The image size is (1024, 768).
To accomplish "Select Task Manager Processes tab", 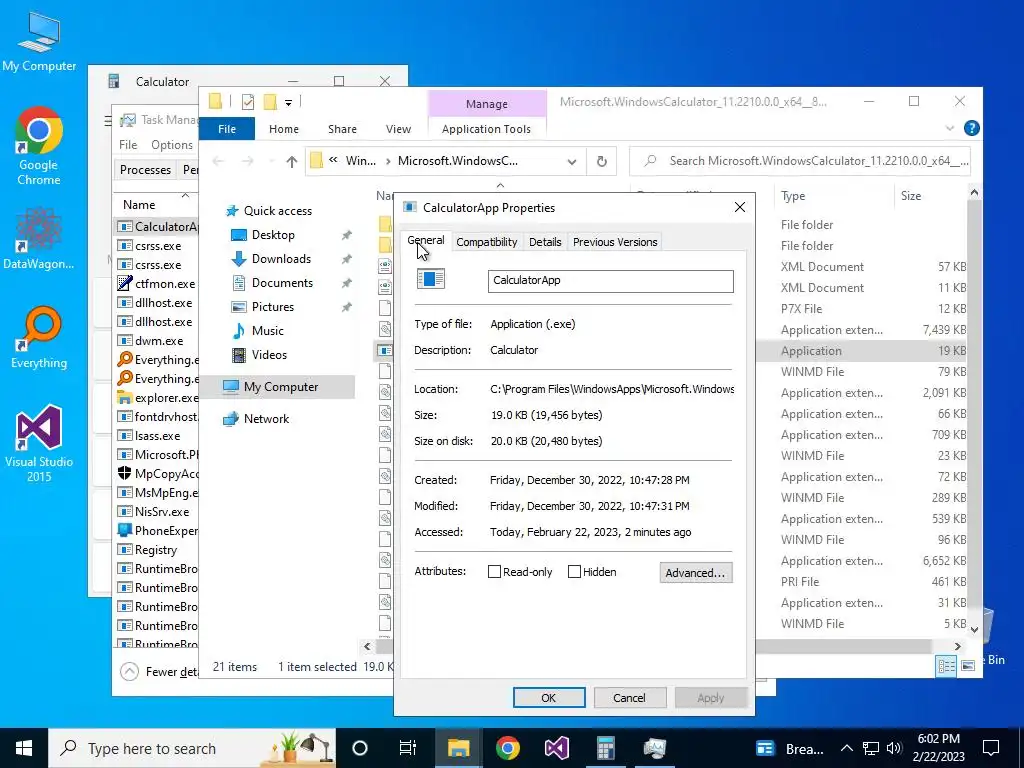I will [x=145, y=170].
